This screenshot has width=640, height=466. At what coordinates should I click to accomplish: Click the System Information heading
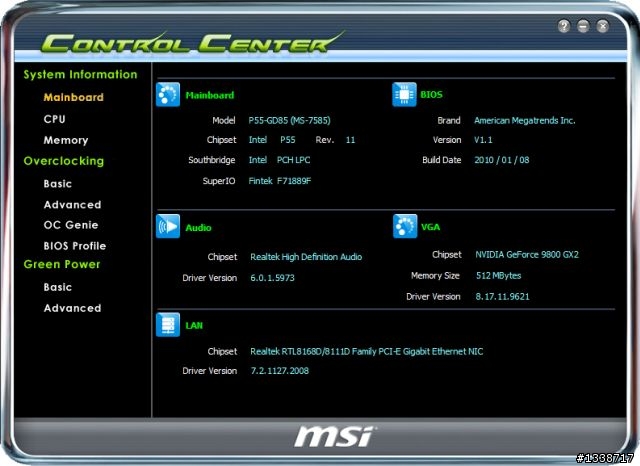pos(80,74)
